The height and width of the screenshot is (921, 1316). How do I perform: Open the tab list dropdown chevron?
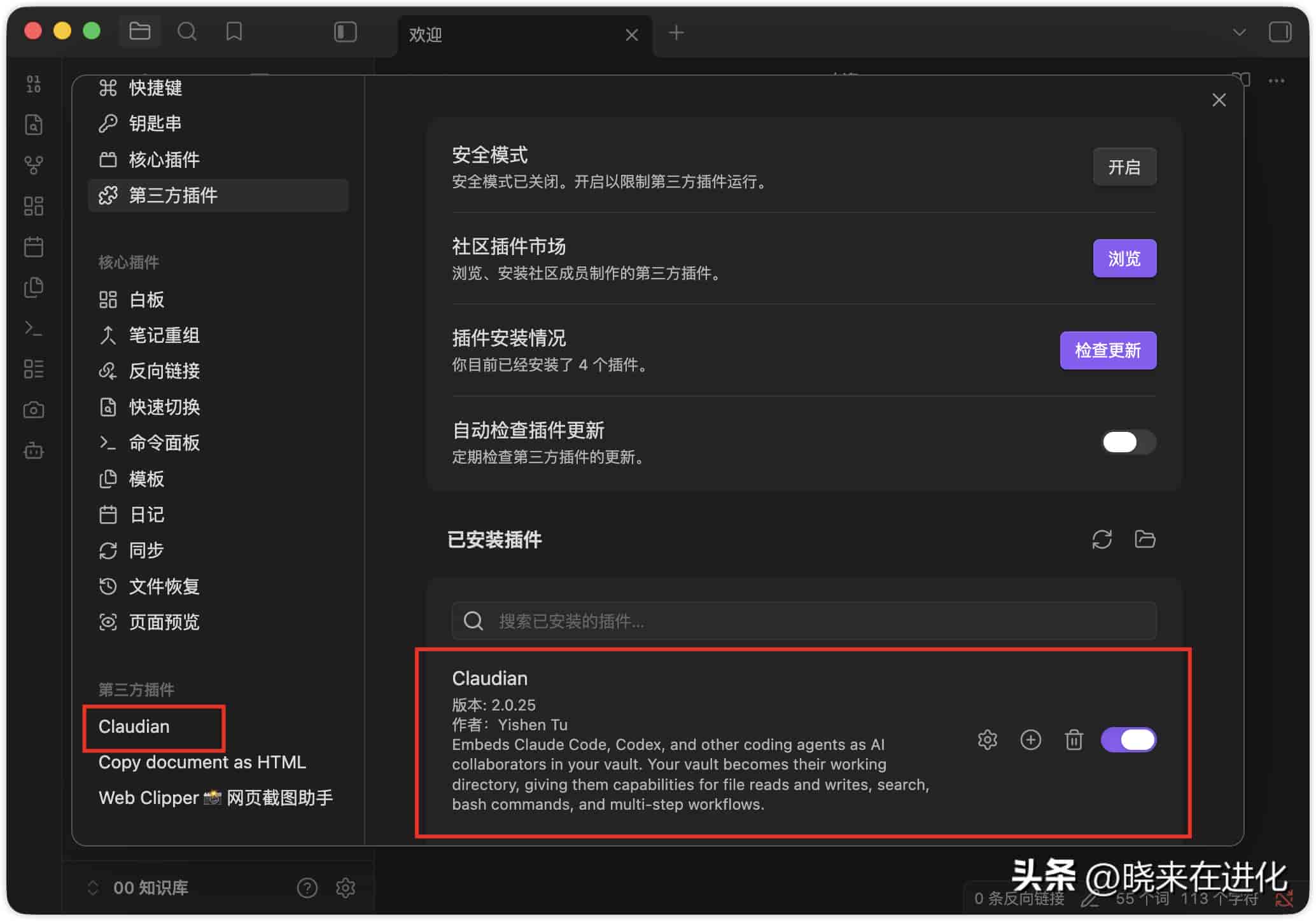tap(1238, 32)
